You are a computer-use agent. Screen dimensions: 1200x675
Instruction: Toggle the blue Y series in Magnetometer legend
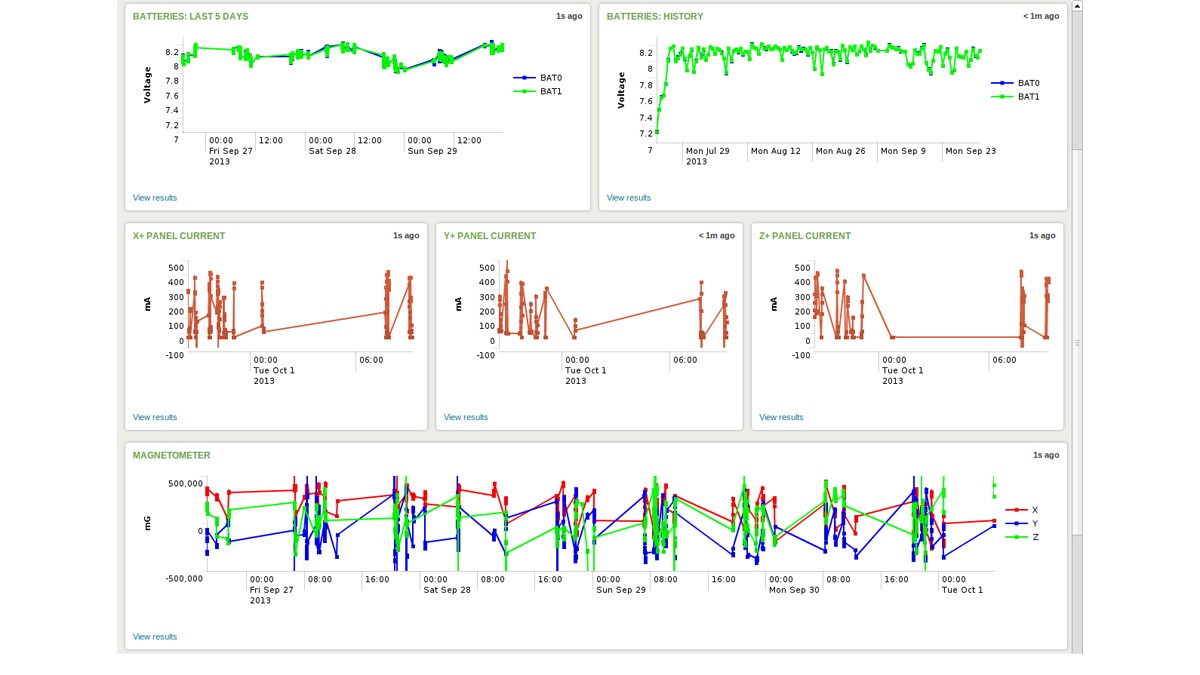tap(1033, 524)
